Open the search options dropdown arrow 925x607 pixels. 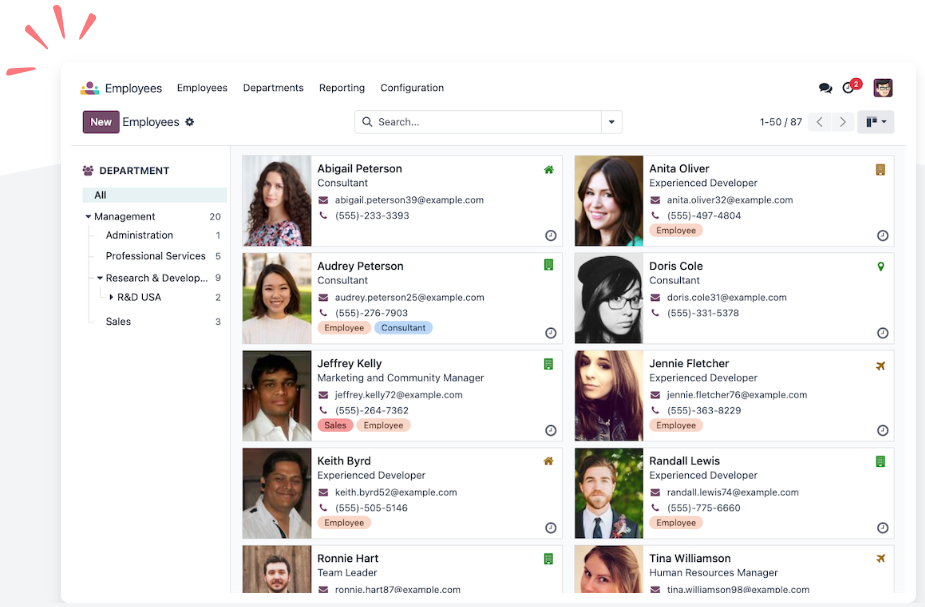(x=611, y=122)
